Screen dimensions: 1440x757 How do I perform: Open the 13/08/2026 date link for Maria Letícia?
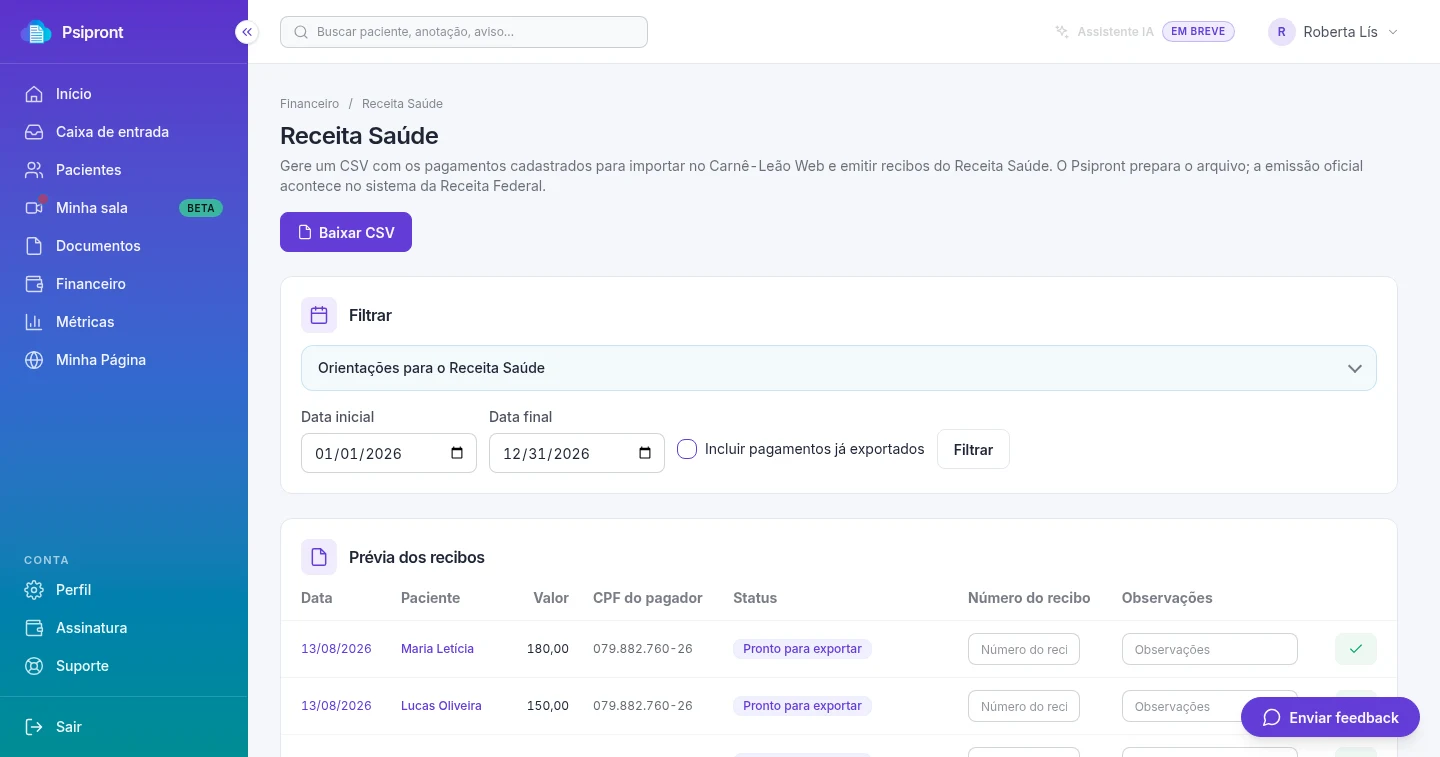[x=336, y=649]
